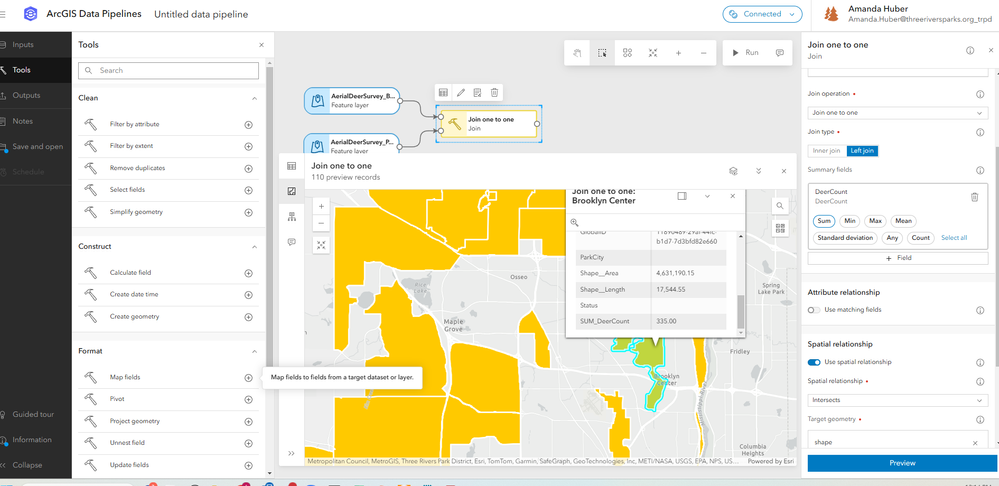Image resolution: width=999 pixels, height=486 pixels.
Task: Zoom to feature icon in popup
Action: (574, 222)
